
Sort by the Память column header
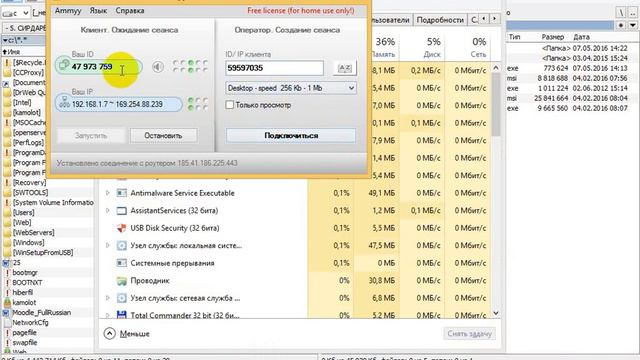click(x=384, y=54)
